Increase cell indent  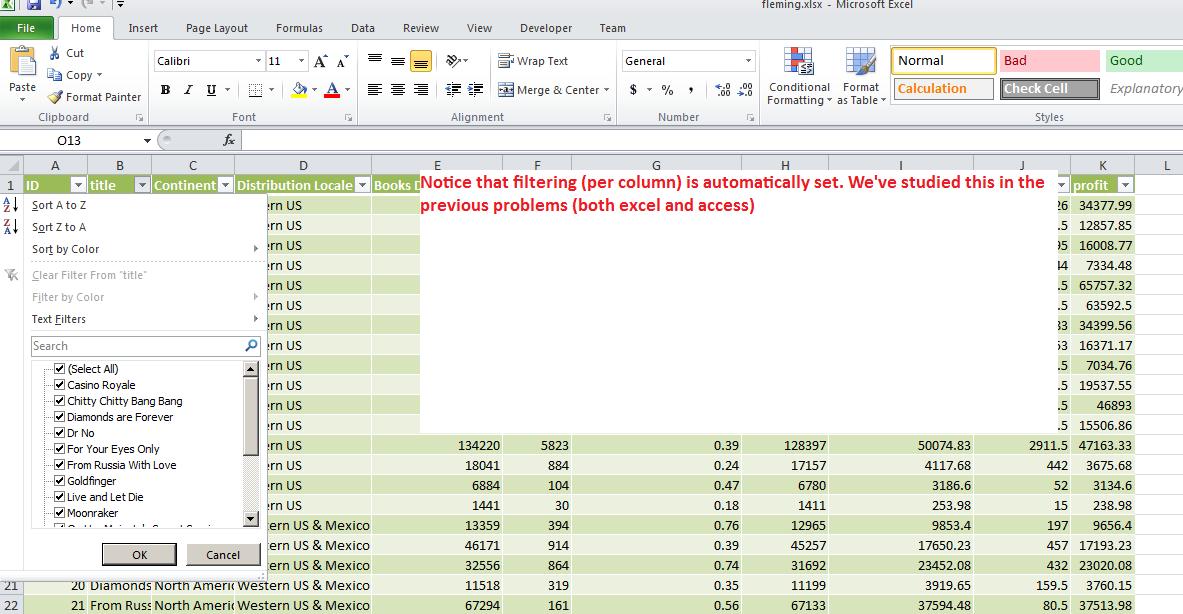(x=476, y=90)
